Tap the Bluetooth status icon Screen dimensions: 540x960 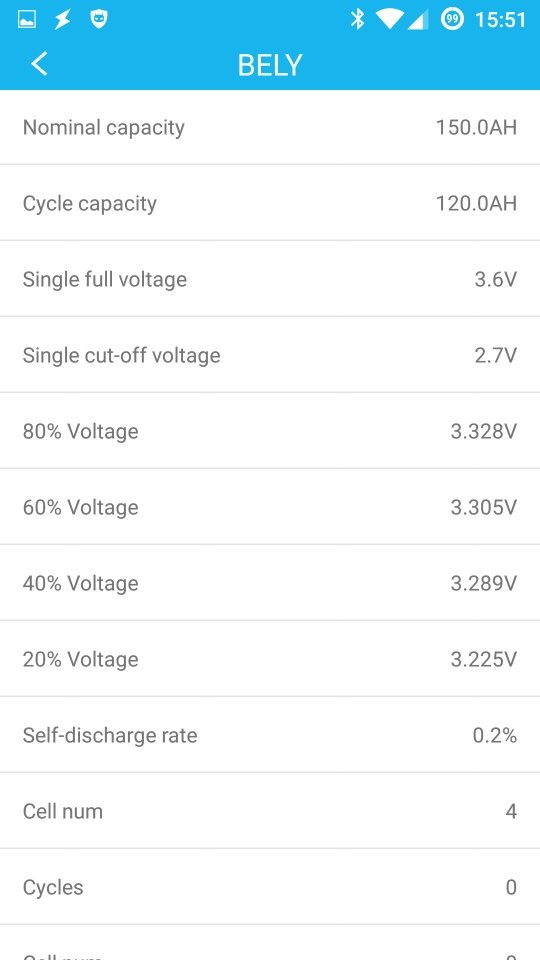(x=357, y=20)
